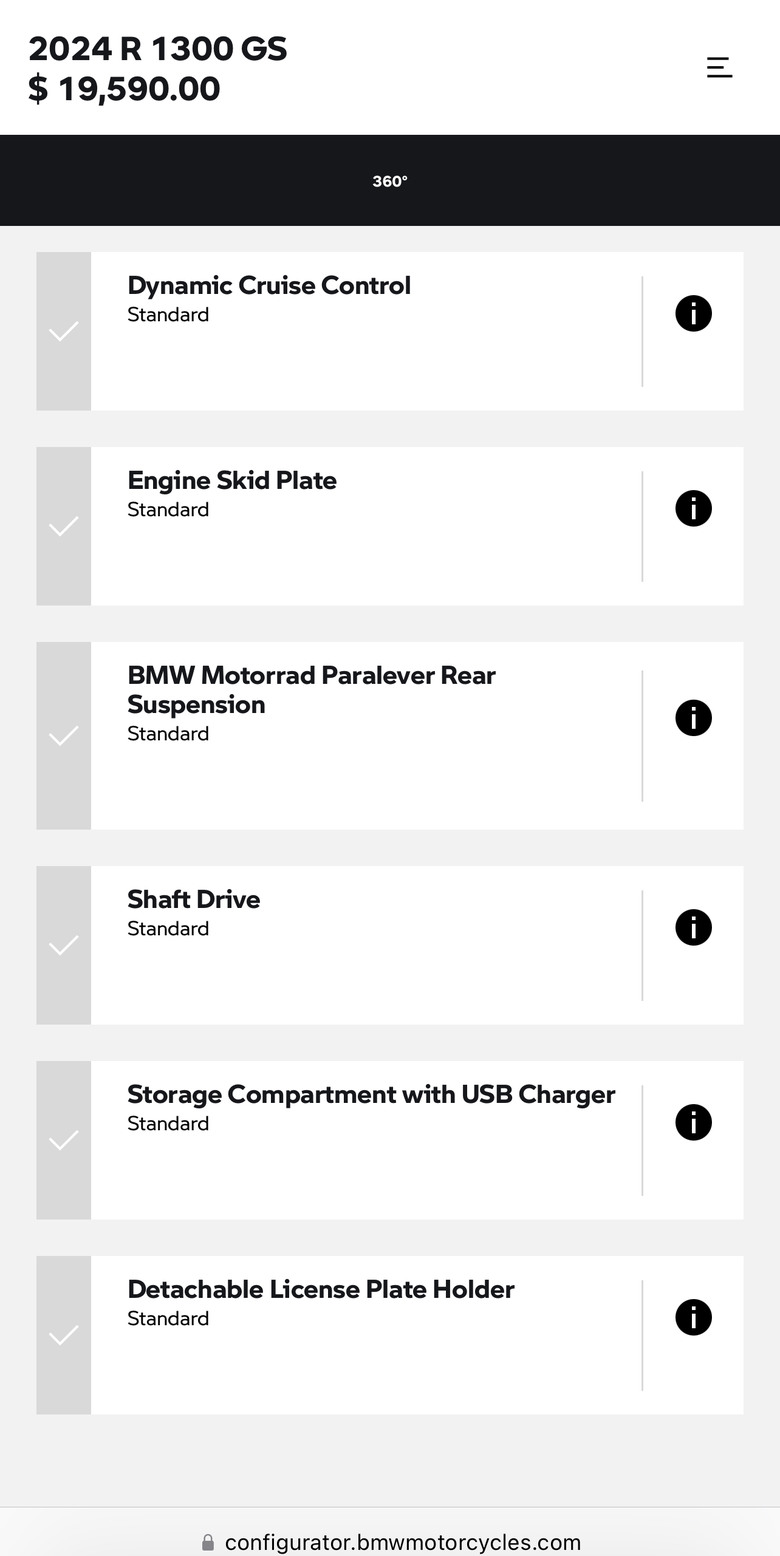Open the hamburger menu icon
The height and width of the screenshot is (1556, 780).
720,67
